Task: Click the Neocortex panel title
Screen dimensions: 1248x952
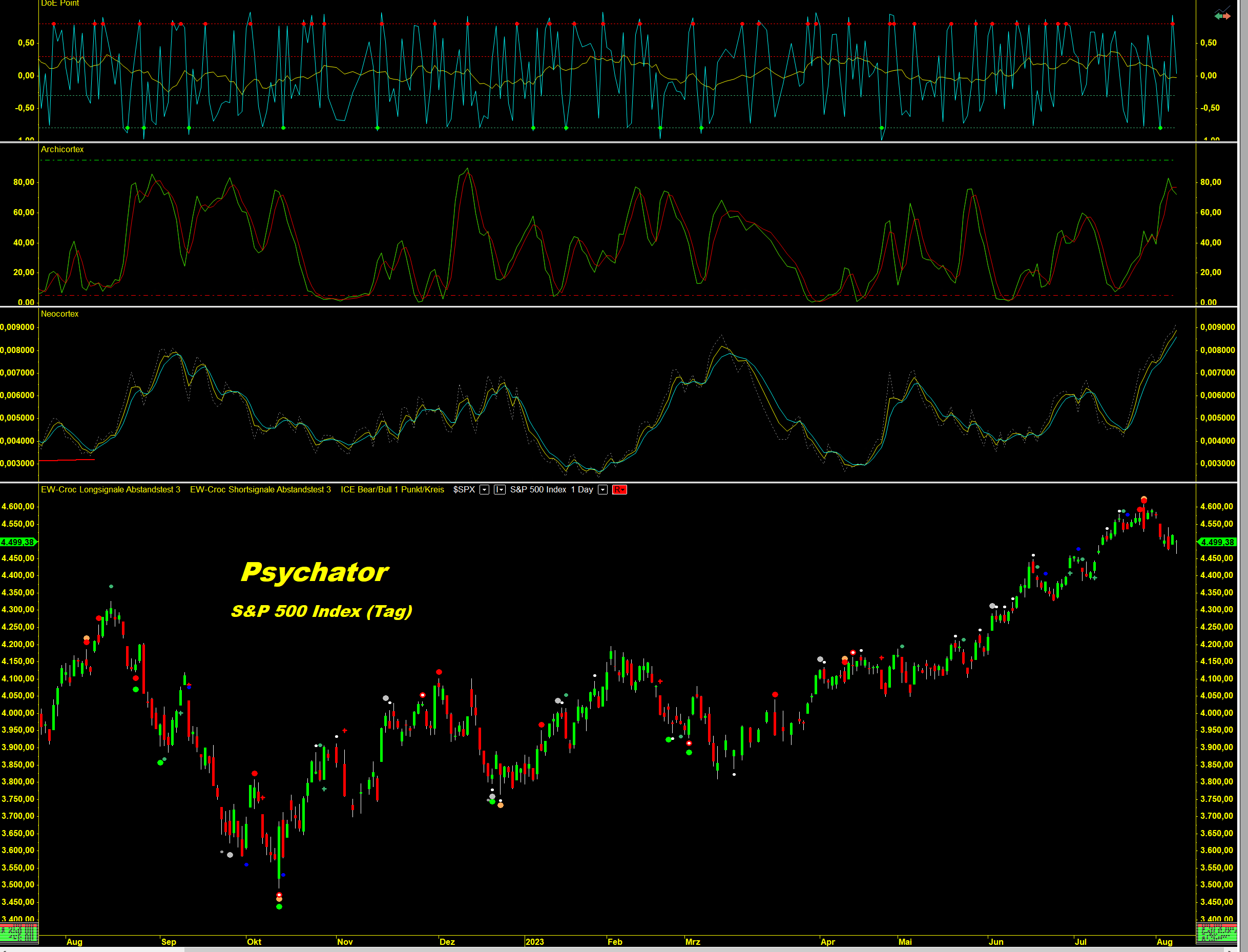Action: pyautogui.click(x=59, y=314)
